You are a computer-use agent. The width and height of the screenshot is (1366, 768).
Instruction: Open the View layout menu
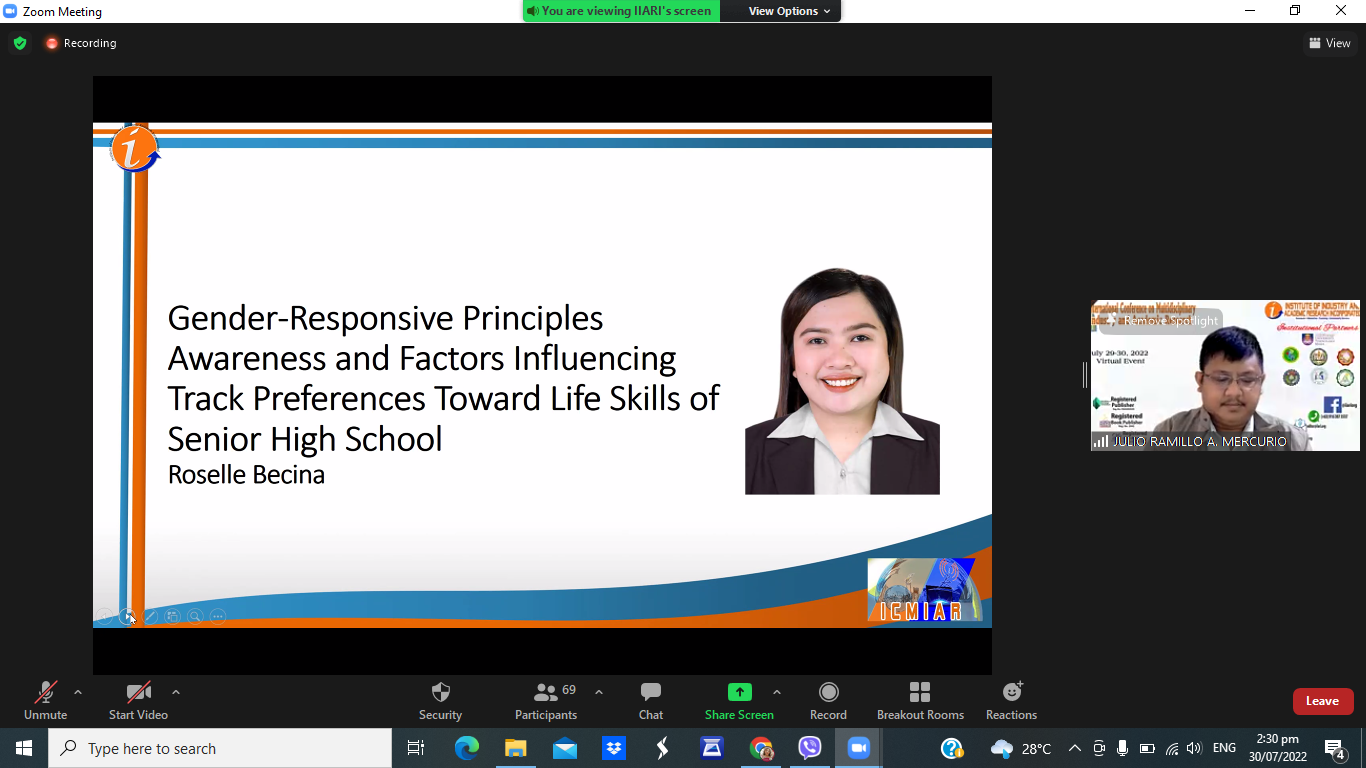[1330, 43]
